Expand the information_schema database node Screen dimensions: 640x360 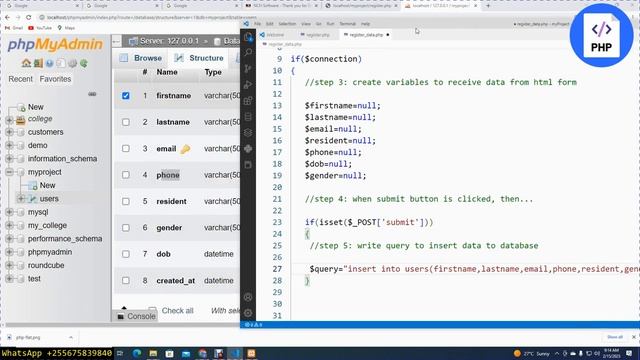pos(9,159)
